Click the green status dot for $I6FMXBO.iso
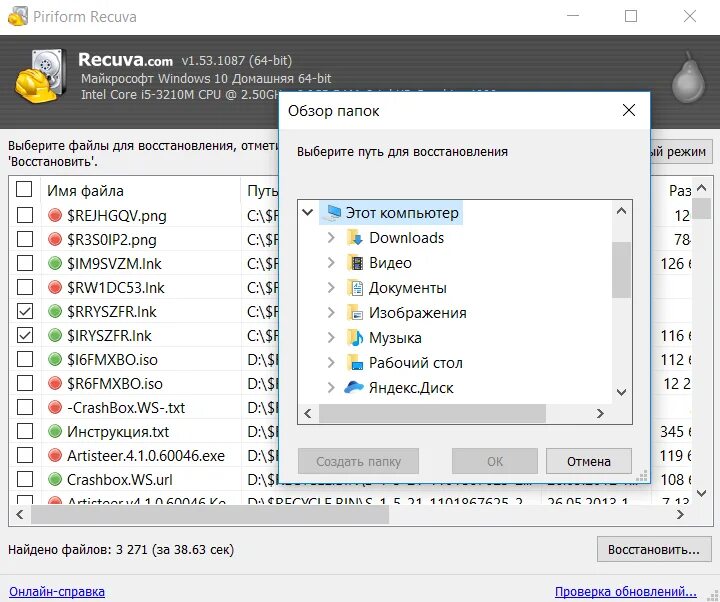This screenshot has height=602, width=720. [x=55, y=359]
